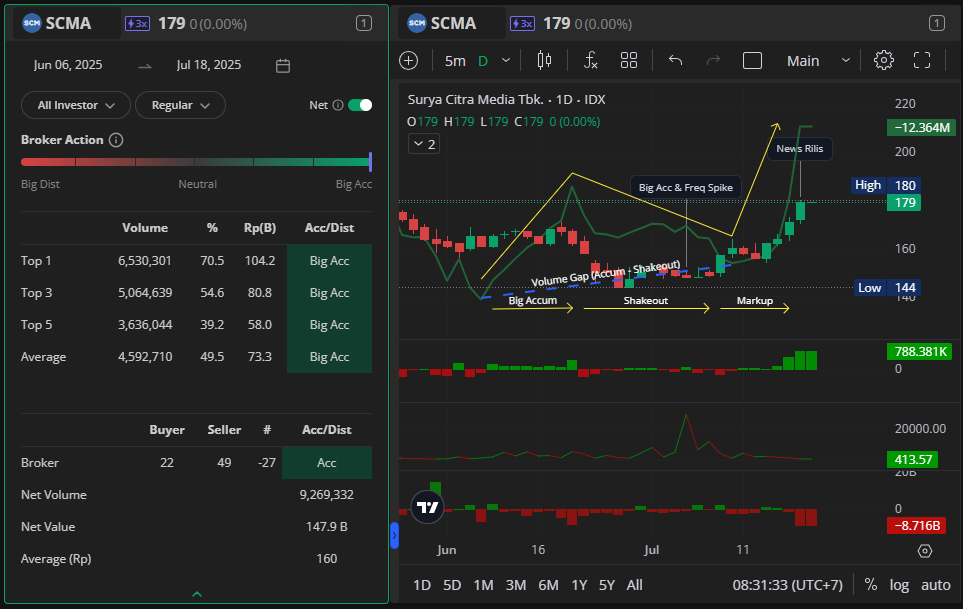Click the 788.381K volume indicator label
Image resolution: width=963 pixels, height=609 pixels.
pos(918,352)
